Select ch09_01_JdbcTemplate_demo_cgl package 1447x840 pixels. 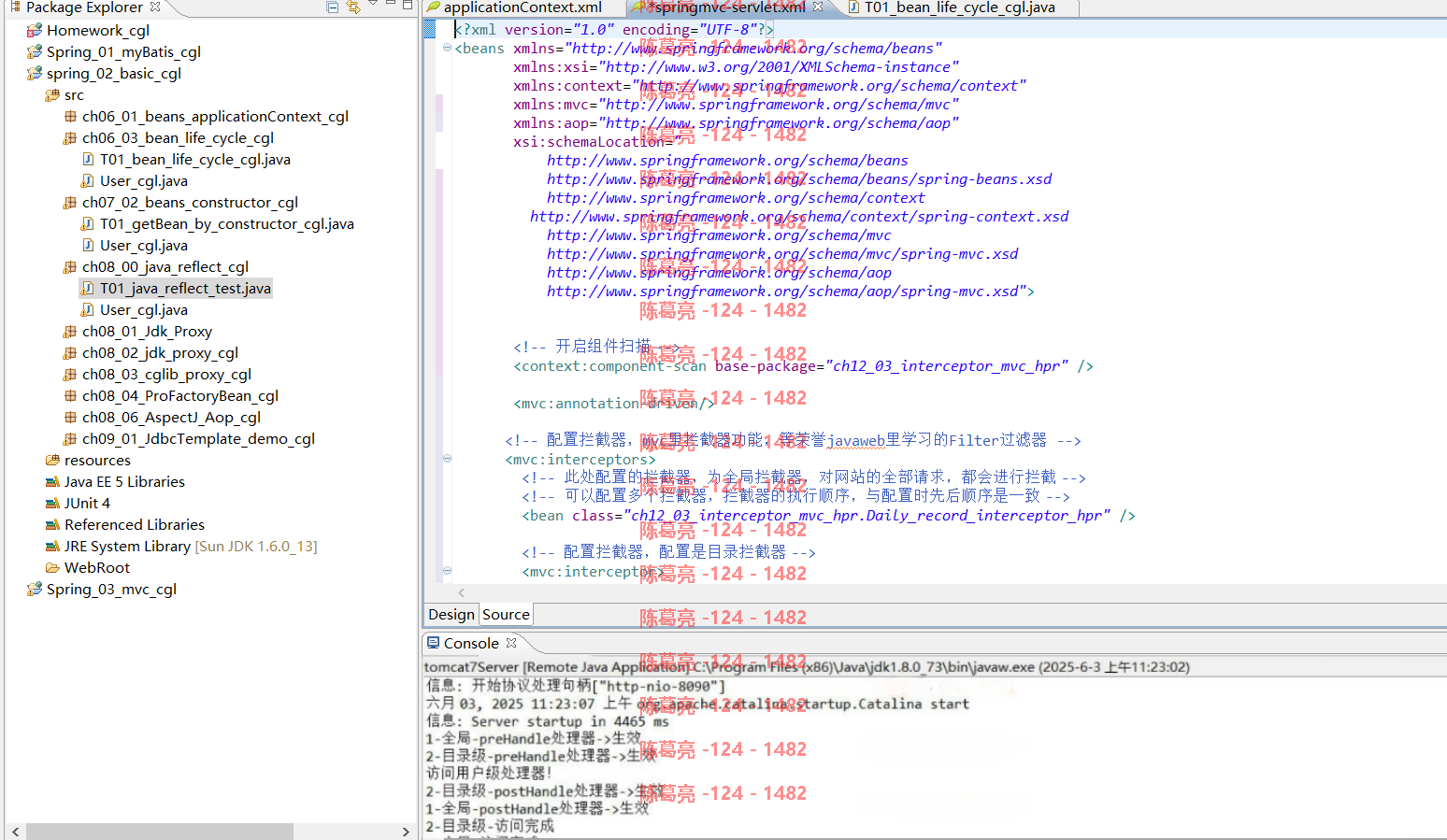coord(198,438)
